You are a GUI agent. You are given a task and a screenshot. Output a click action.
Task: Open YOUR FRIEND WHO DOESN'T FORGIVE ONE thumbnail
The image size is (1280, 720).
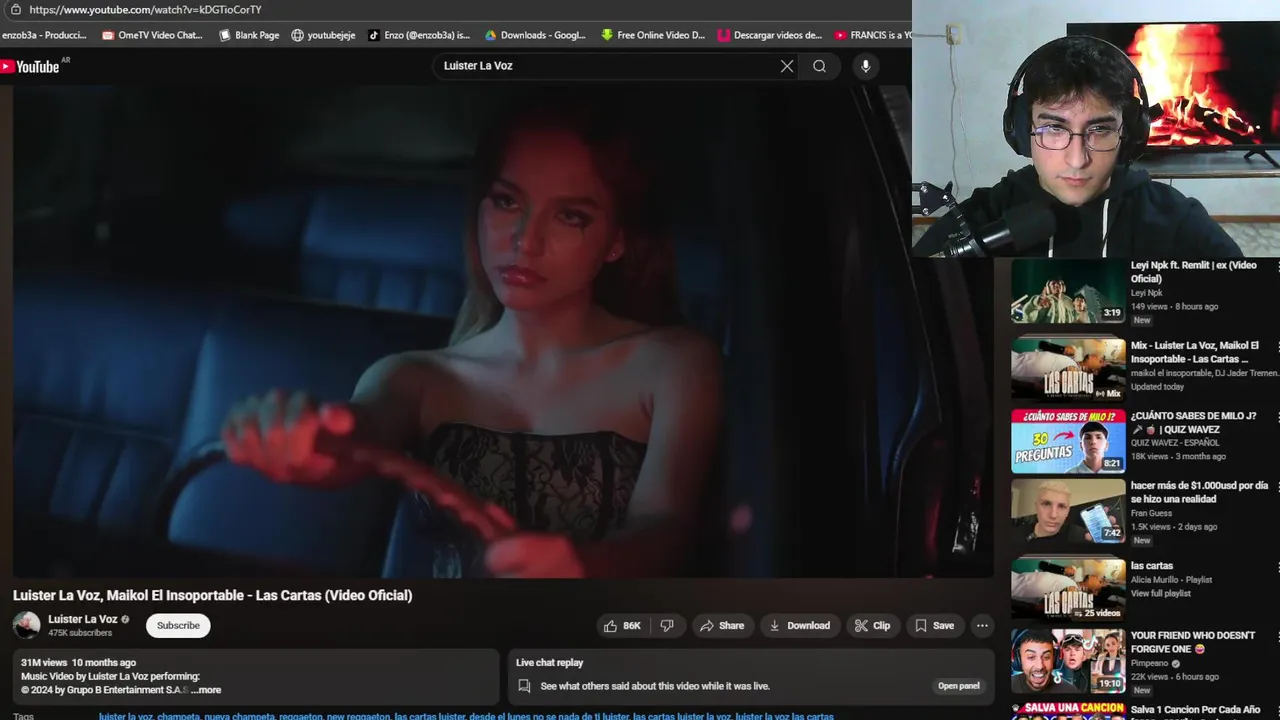click(x=1068, y=661)
